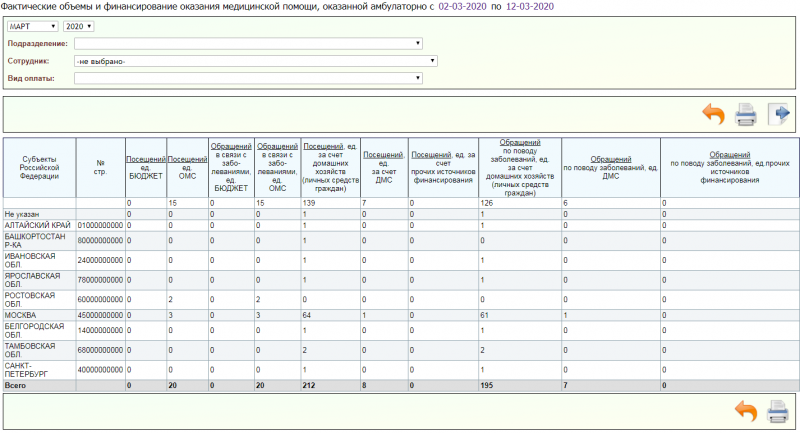Expand the Вид оплаты dropdown
Screen dimensions: 800x433
(x=248, y=78)
